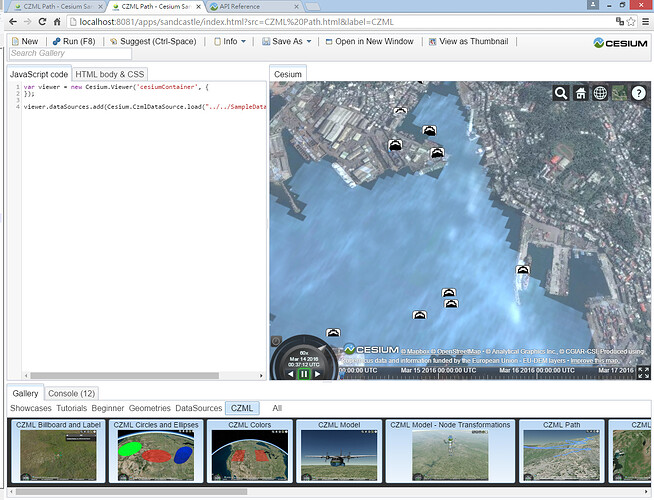This screenshot has width=654, height=500.
Task: Select the Geometries gallery category
Action: 149,408
